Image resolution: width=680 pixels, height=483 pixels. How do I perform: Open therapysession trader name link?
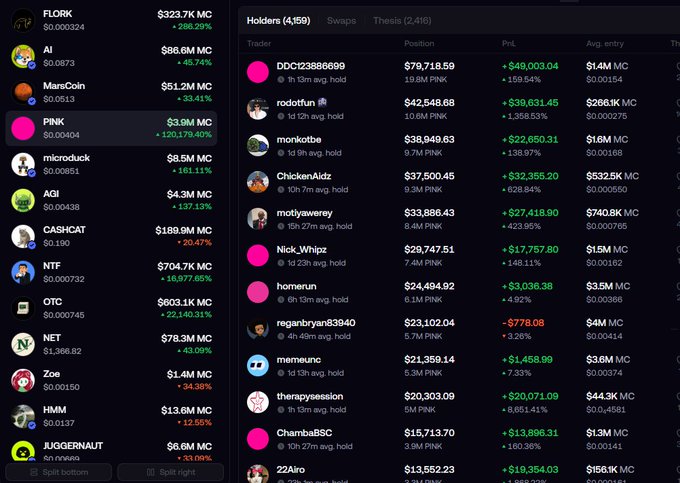point(310,396)
